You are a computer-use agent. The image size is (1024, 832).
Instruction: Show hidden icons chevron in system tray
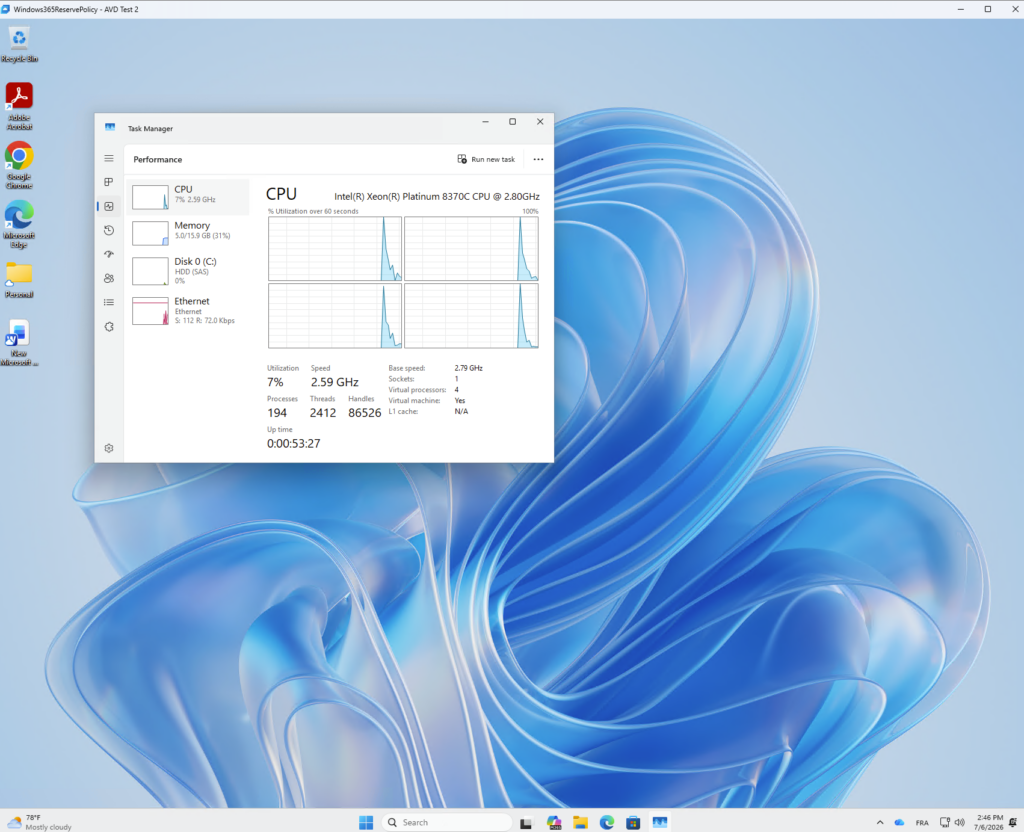point(880,822)
